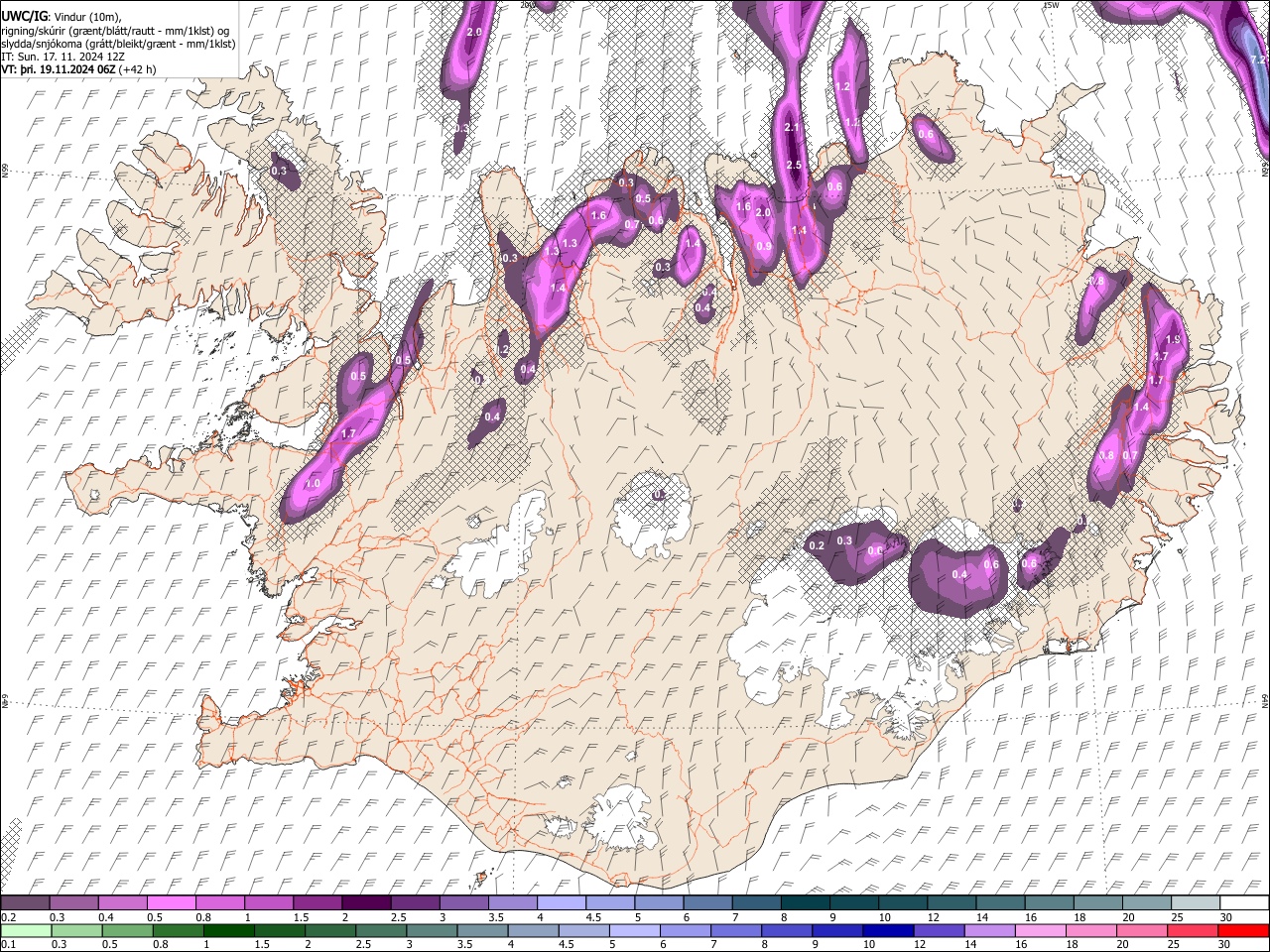Click the valid time 'VT: þri. 19.11.2024 06Z'
The height and width of the screenshot is (952, 1270).
click(58, 69)
